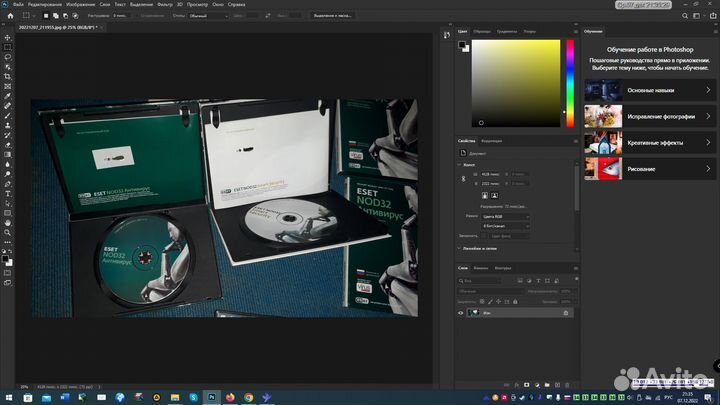Select the Lasso tool
The width and height of the screenshot is (720, 405).
coord(7,57)
